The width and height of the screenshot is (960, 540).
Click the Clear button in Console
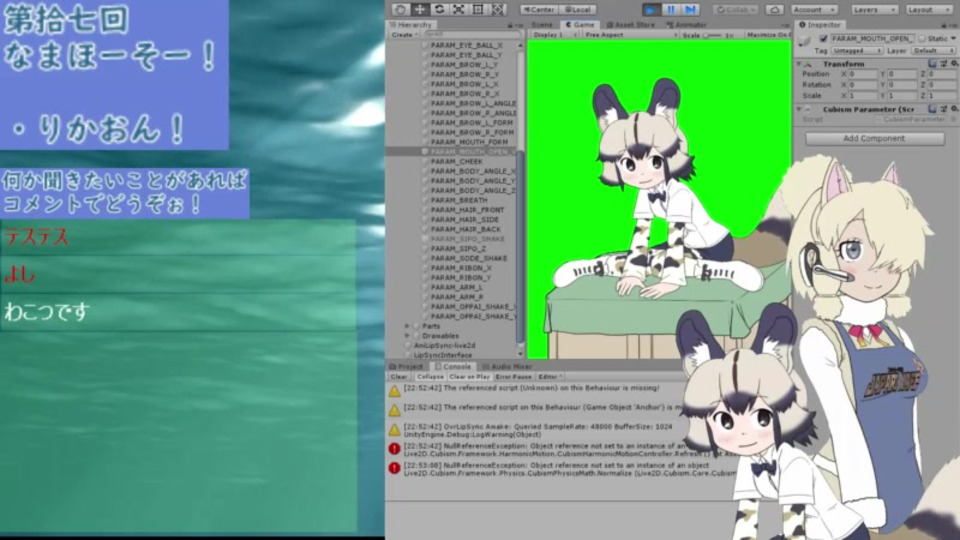point(399,377)
